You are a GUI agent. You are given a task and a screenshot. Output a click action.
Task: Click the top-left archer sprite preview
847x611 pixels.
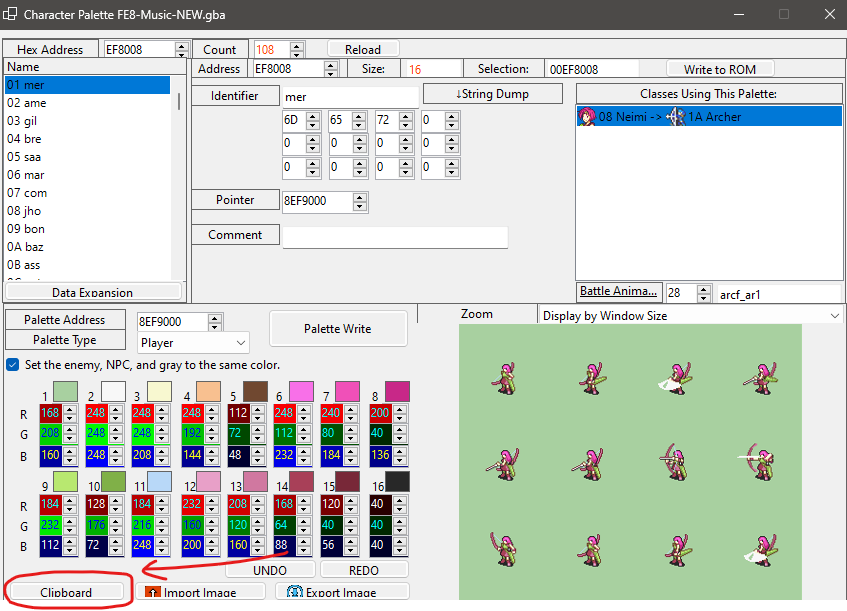pyautogui.click(x=500, y=377)
